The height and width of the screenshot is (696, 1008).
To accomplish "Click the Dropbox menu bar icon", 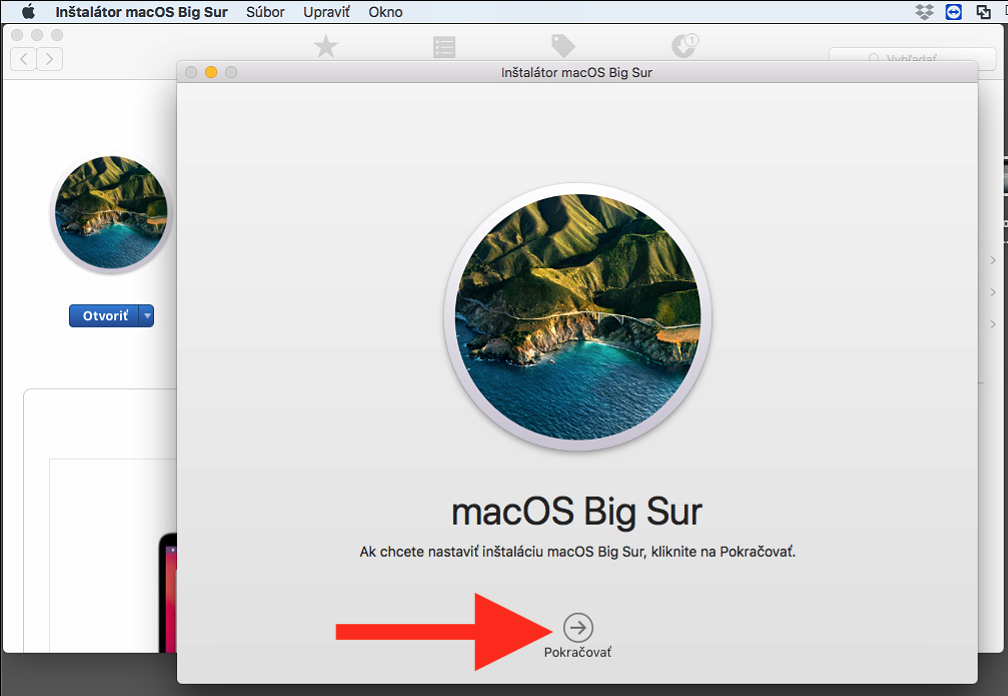I will 925,12.
